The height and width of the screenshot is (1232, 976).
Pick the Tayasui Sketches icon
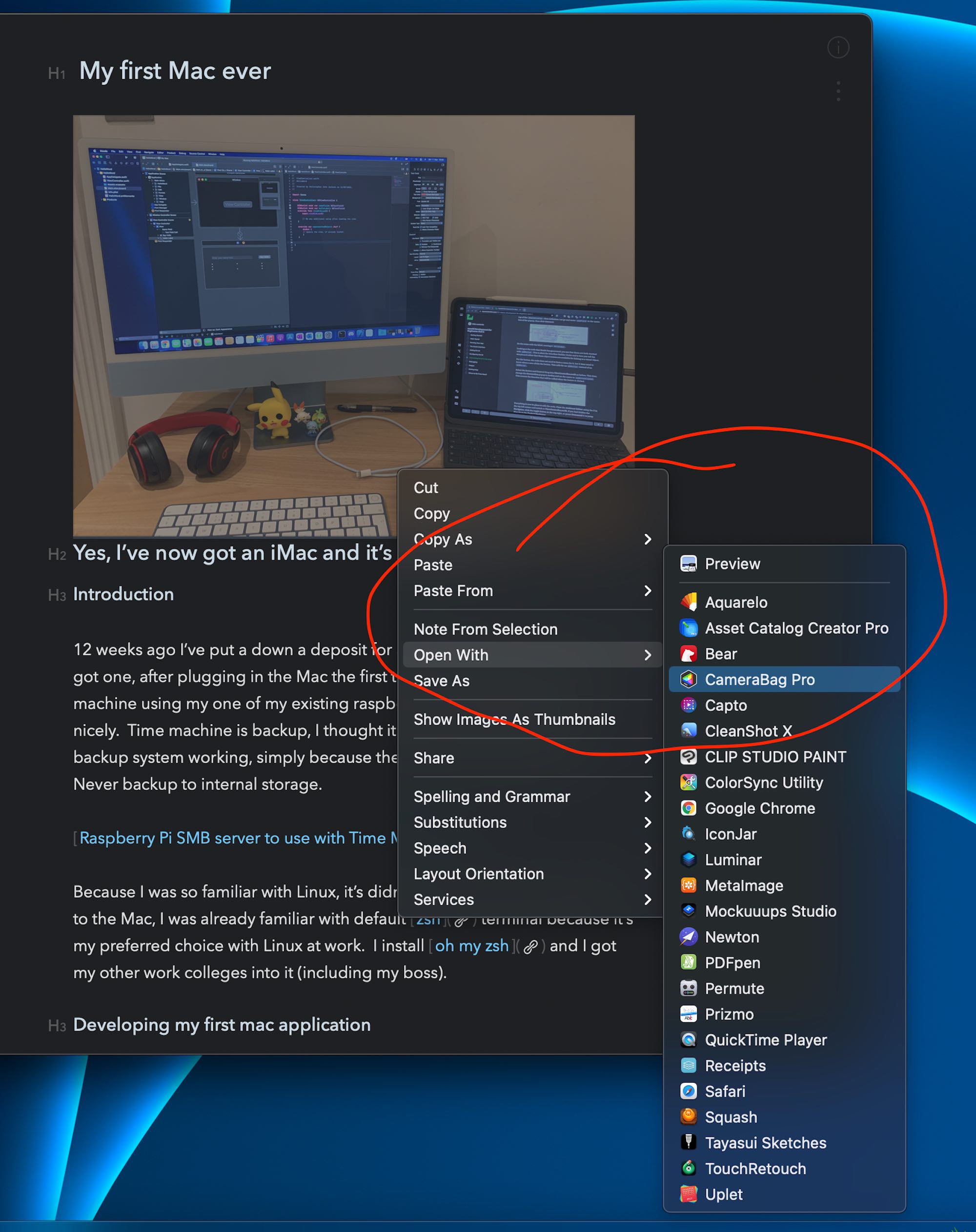coord(689,1142)
